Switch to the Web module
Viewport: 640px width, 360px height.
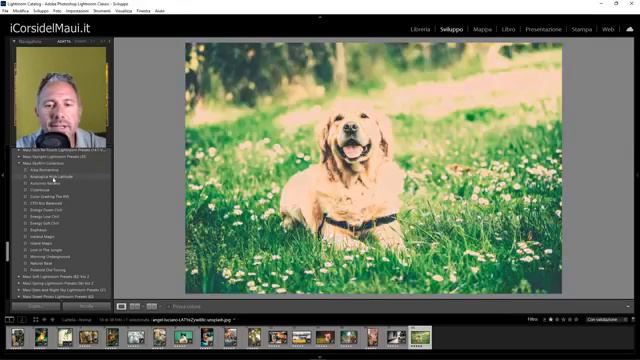(608, 29)
